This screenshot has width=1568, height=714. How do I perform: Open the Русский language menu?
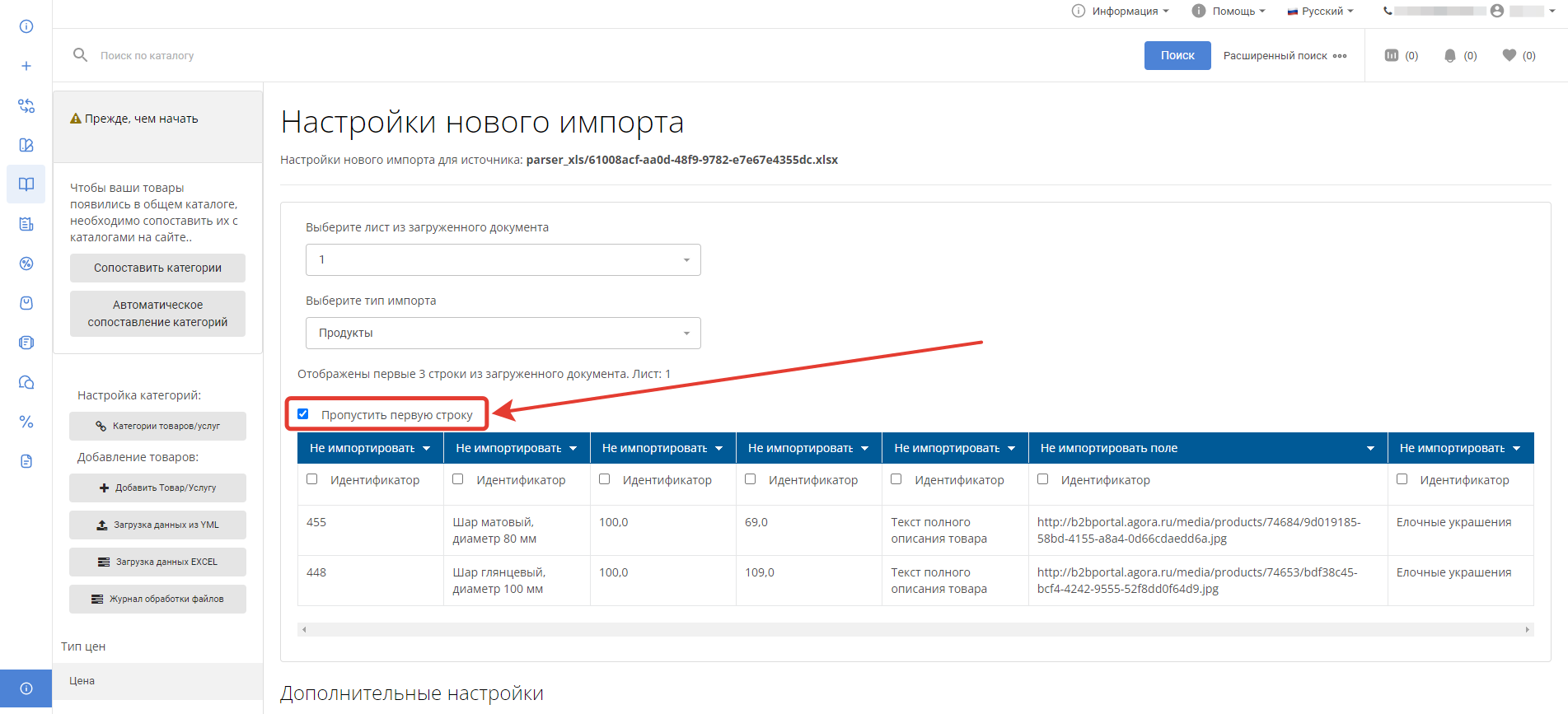pos(1321,11)
